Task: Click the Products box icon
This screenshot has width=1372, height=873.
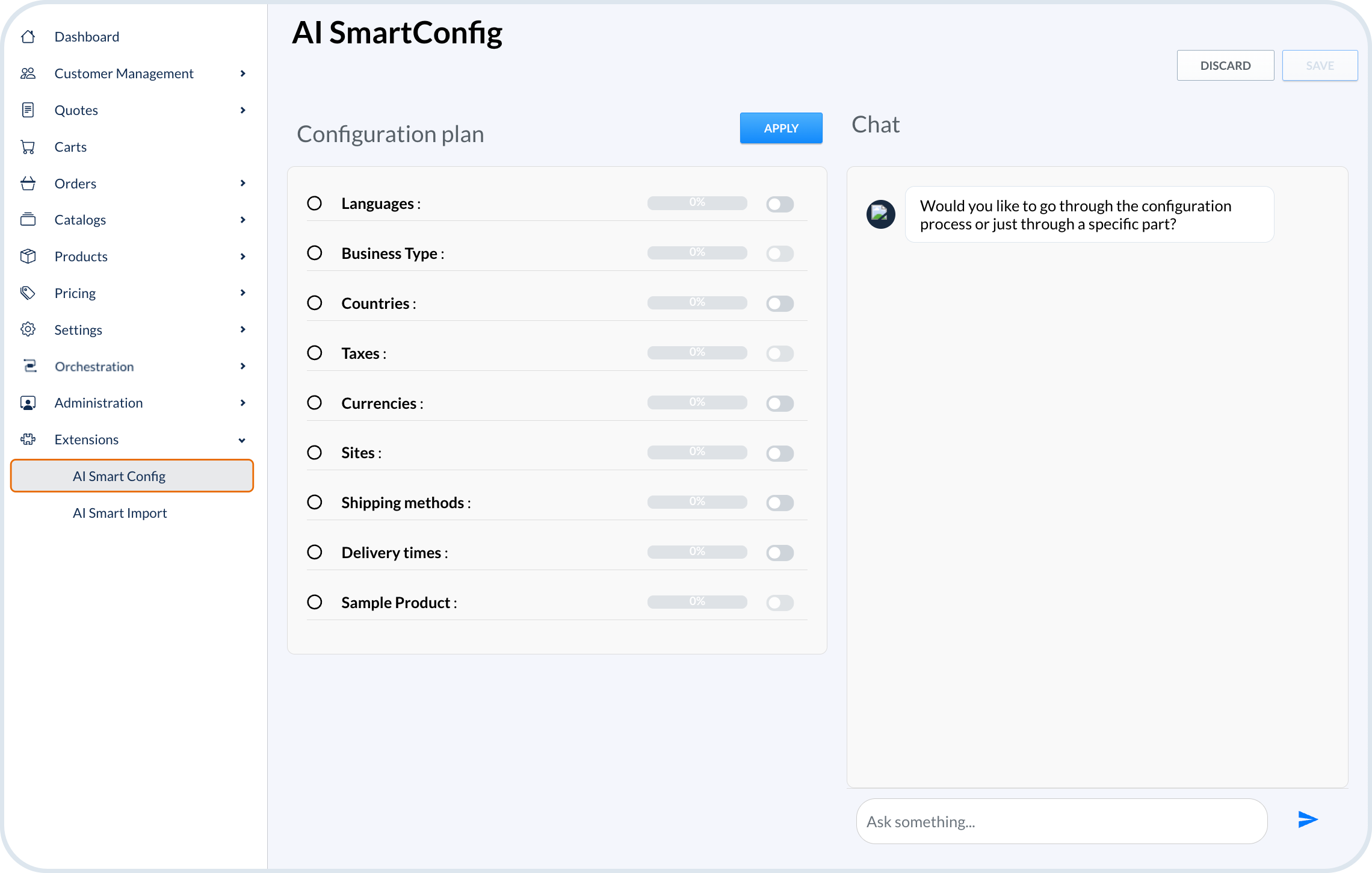Action: click(28, 256)
